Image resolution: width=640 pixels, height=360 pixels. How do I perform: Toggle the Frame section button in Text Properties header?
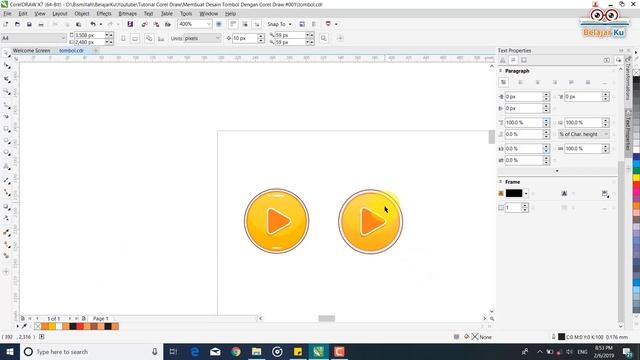tap(524, 60)
